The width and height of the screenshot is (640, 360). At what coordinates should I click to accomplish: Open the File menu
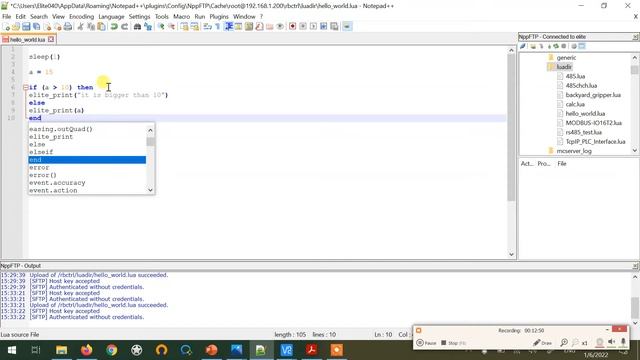pos(7,17)
